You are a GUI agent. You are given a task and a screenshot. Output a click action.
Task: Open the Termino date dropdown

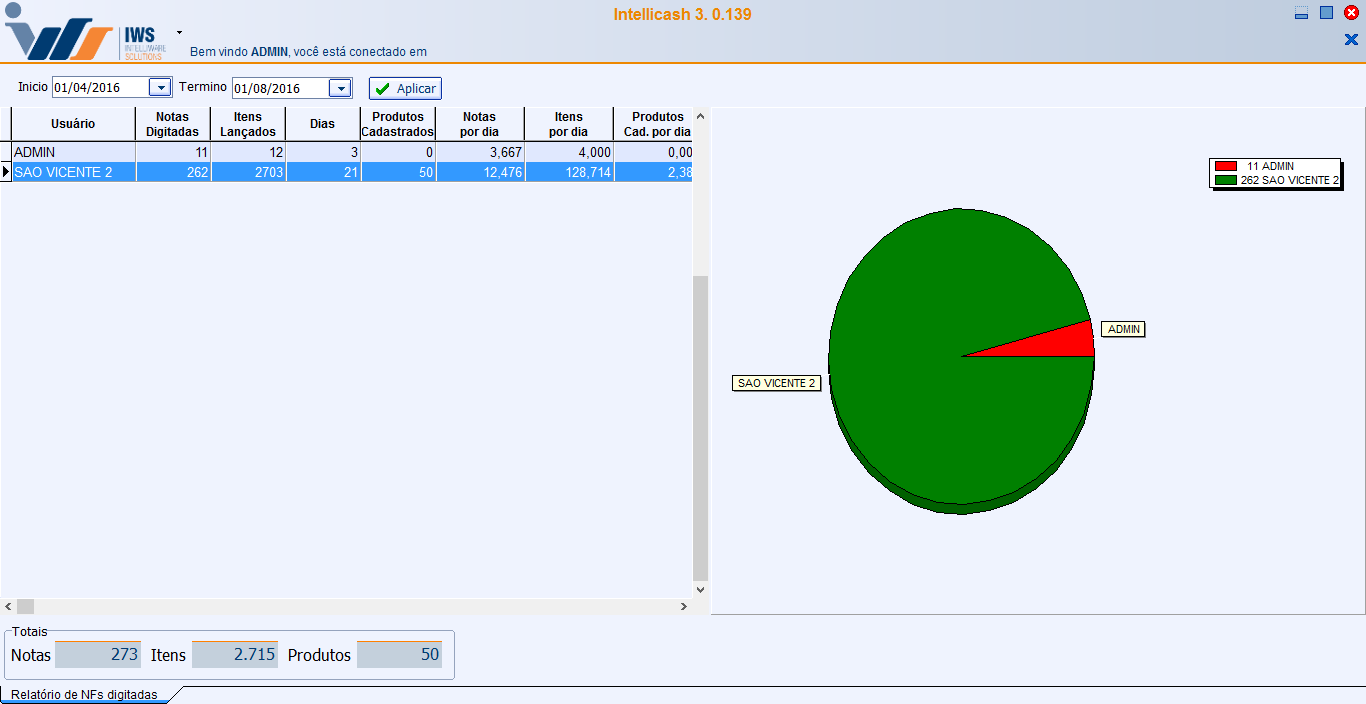340,88
